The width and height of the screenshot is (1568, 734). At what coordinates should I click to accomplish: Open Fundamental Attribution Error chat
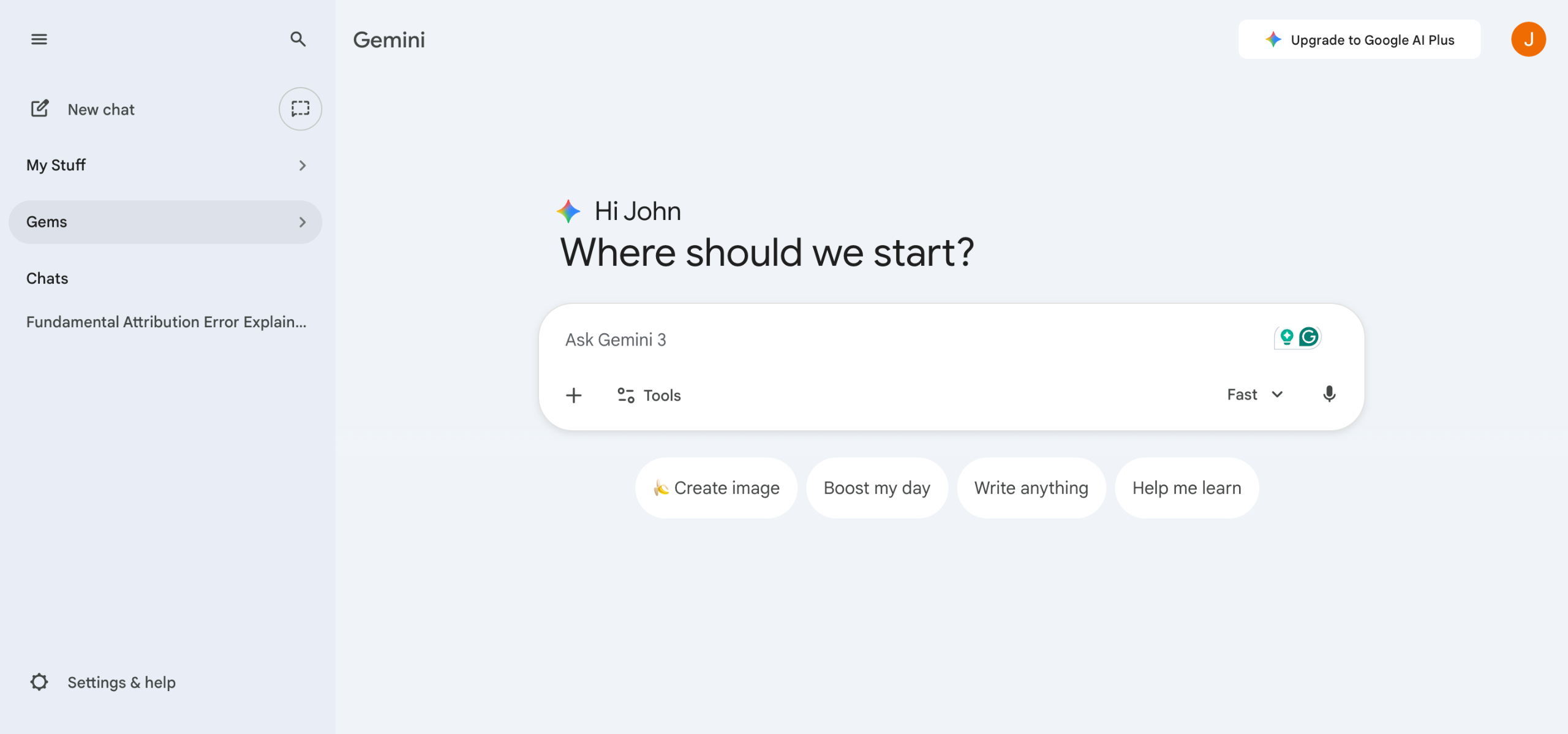[x=166, y=322]
